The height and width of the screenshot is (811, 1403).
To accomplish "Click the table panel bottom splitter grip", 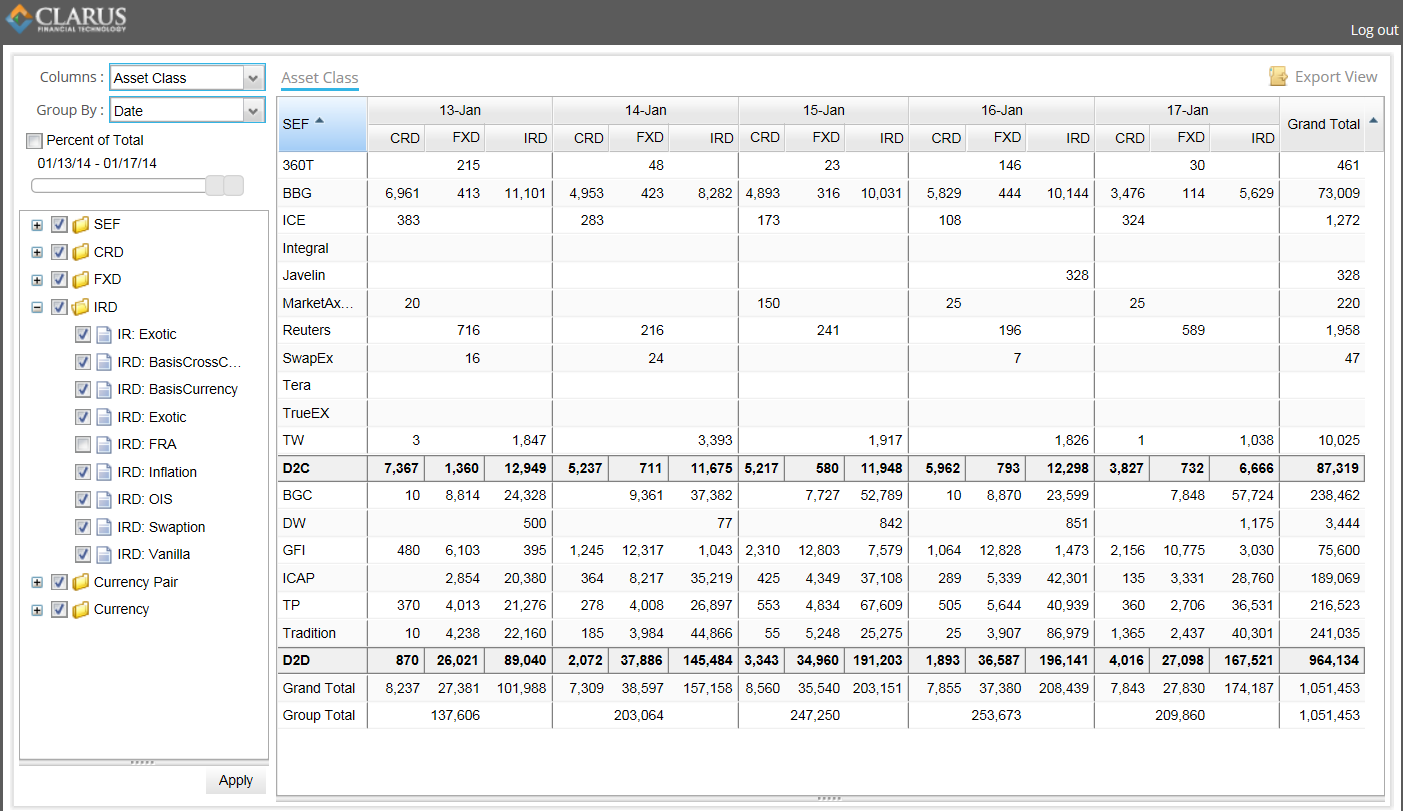I will [x=830, y=798].
